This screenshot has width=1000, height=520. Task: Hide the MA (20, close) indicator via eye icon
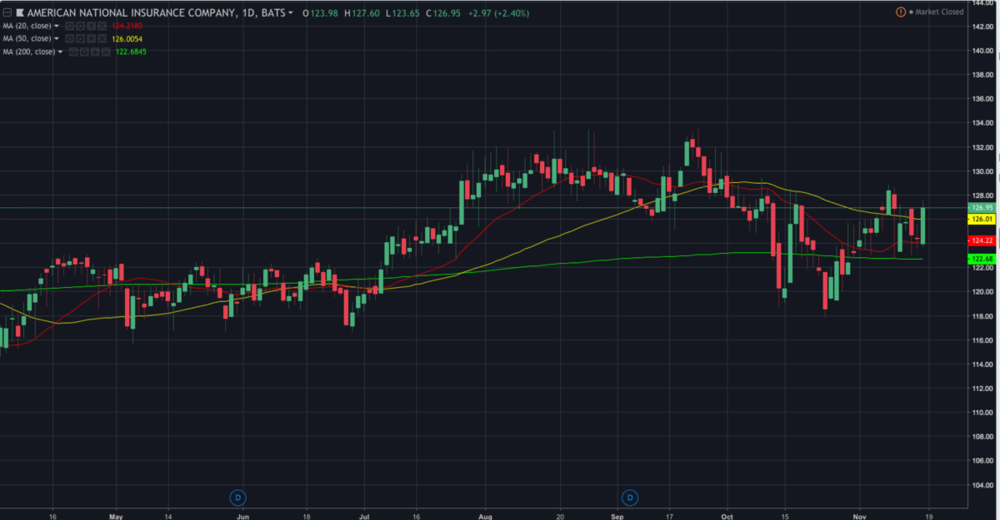tap(70, 25)
